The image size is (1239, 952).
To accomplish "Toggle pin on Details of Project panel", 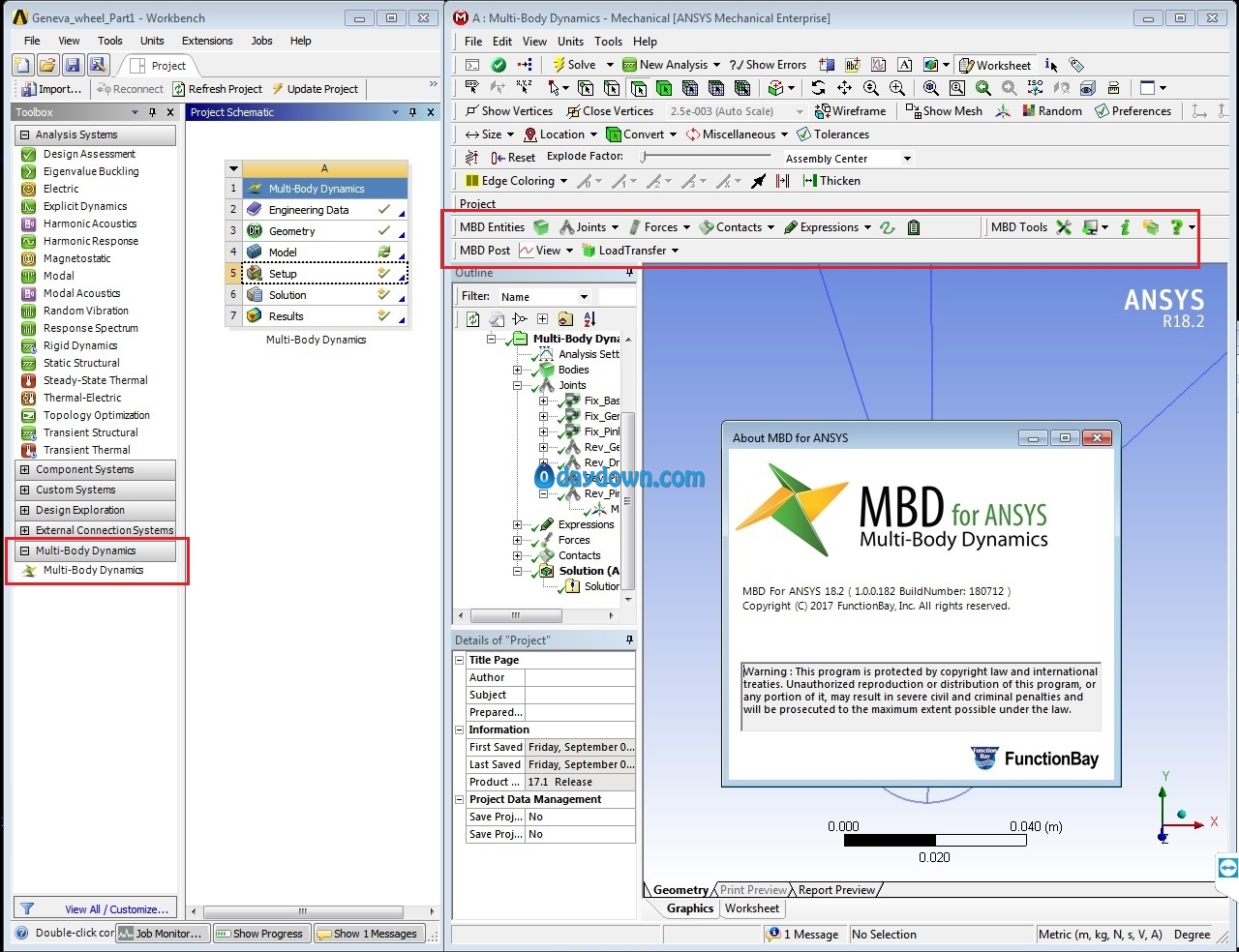I will click(x=630, y=640).
